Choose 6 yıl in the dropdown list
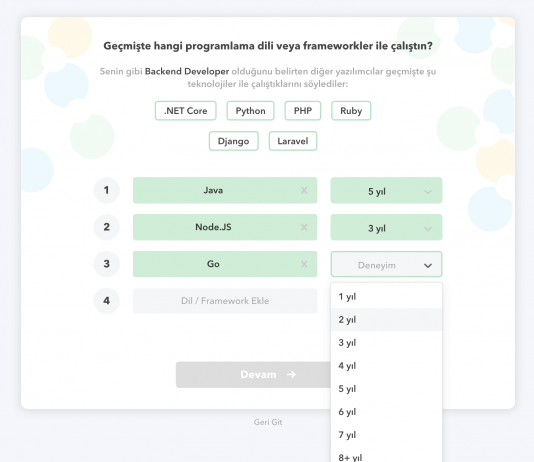Image resolution: width=534 pixels, height=462 pixels. click(x=386, y=412)
